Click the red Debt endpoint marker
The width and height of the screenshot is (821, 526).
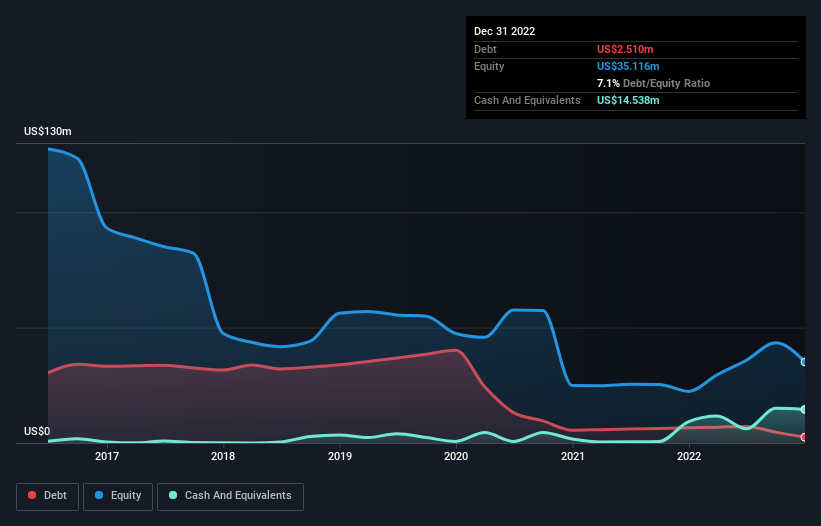click(x=804, y=437)
